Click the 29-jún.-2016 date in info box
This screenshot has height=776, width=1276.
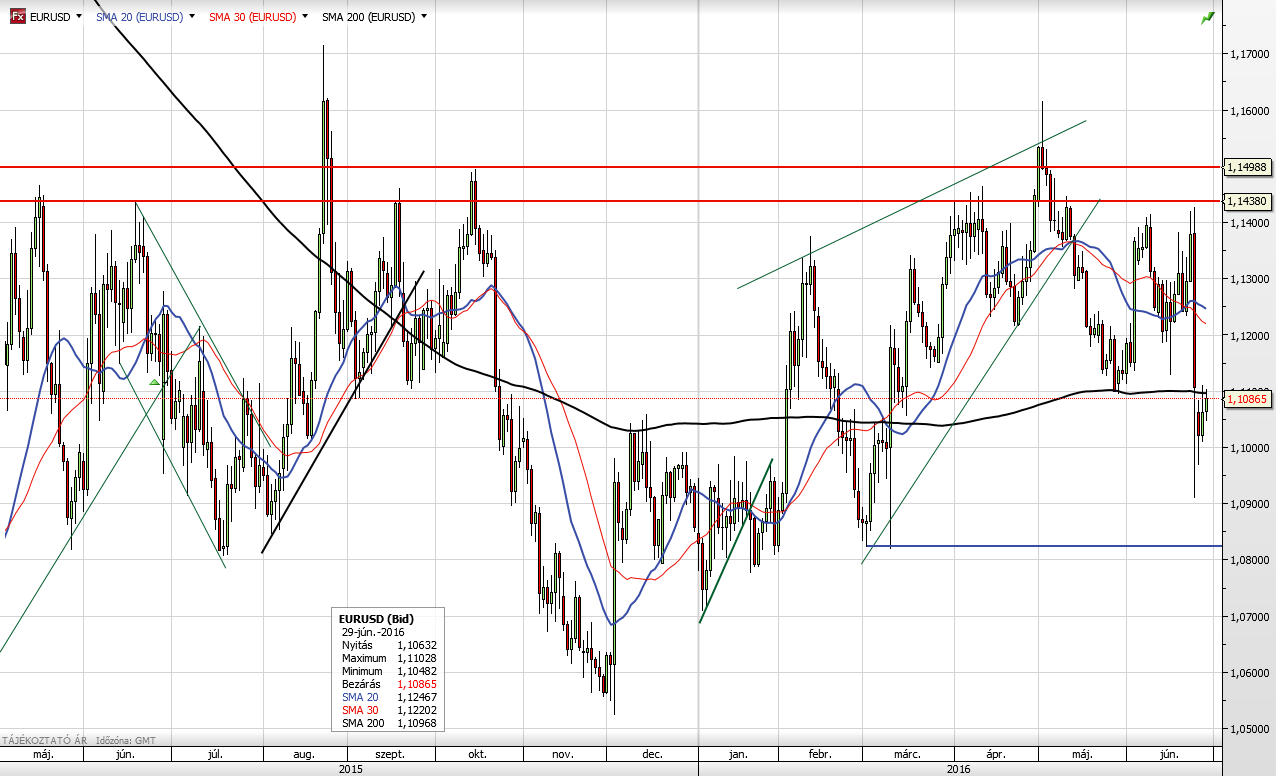click(x=371, y=633)
